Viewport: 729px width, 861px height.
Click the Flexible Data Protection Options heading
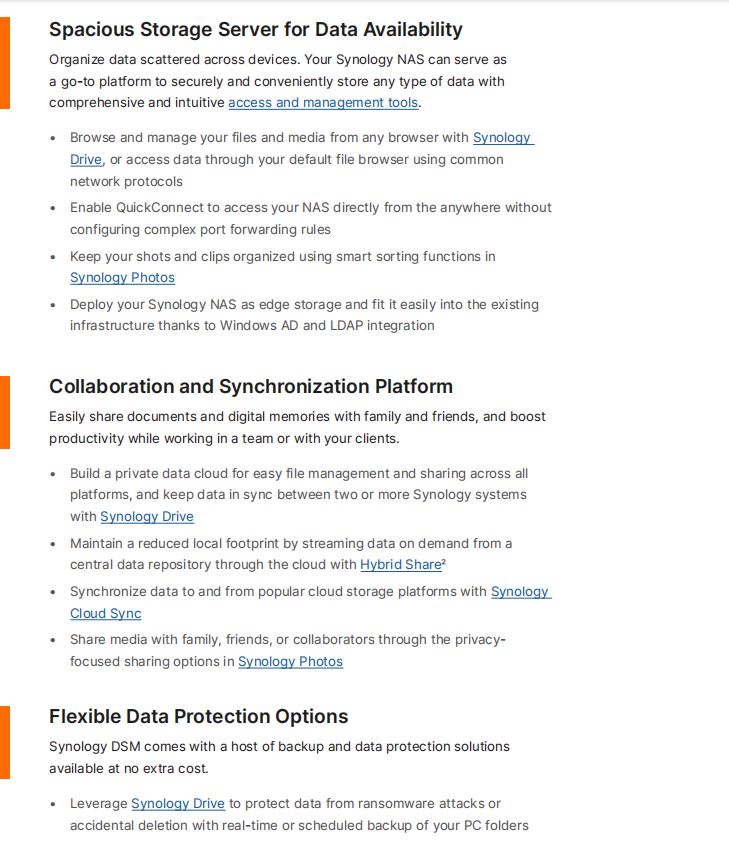point(199,716)
